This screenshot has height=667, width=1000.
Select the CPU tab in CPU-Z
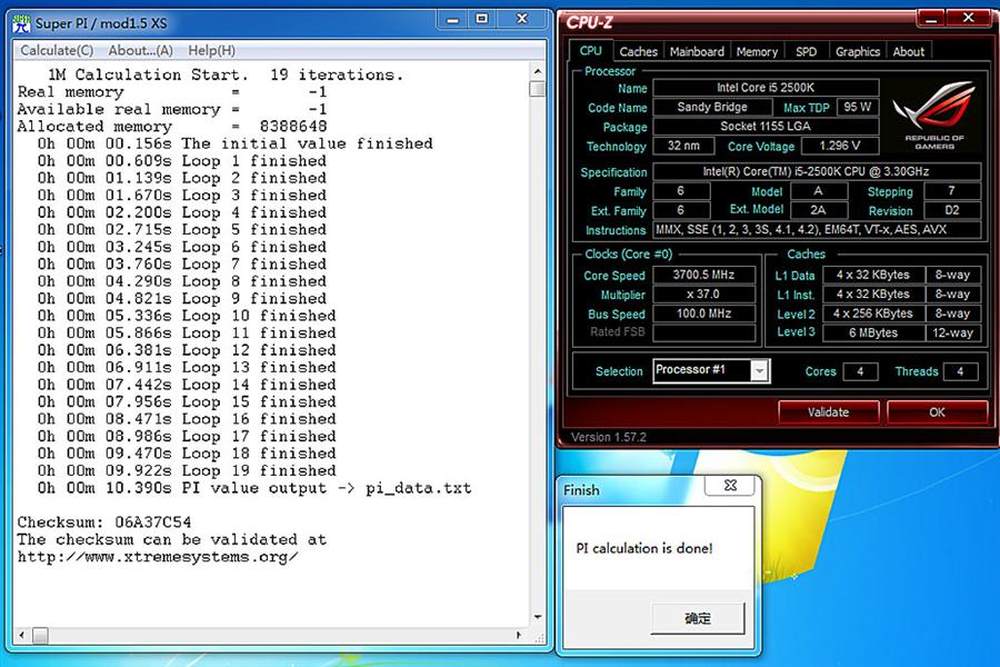(x=591, y=51)
